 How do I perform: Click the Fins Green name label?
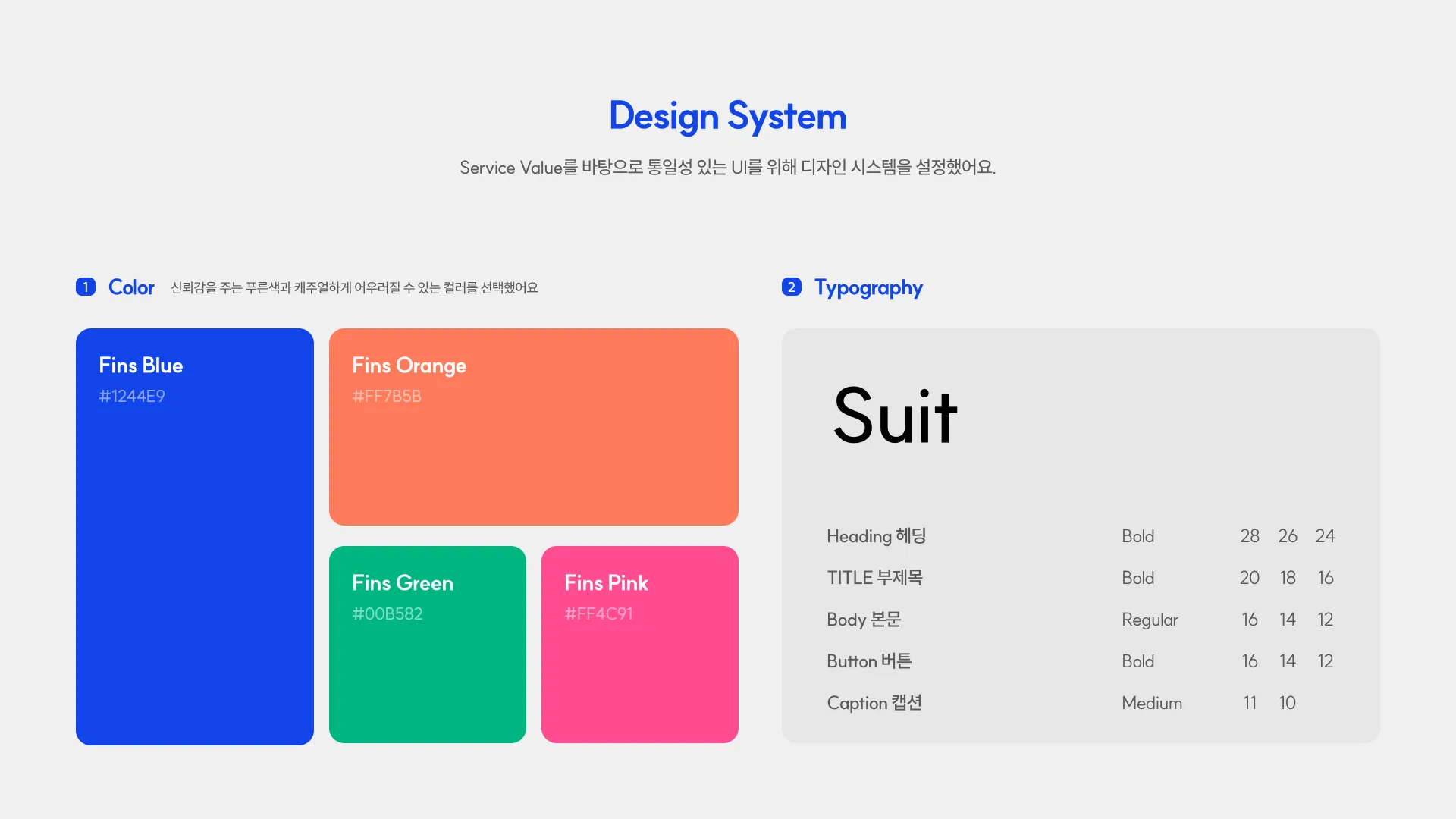coord(403,583)
